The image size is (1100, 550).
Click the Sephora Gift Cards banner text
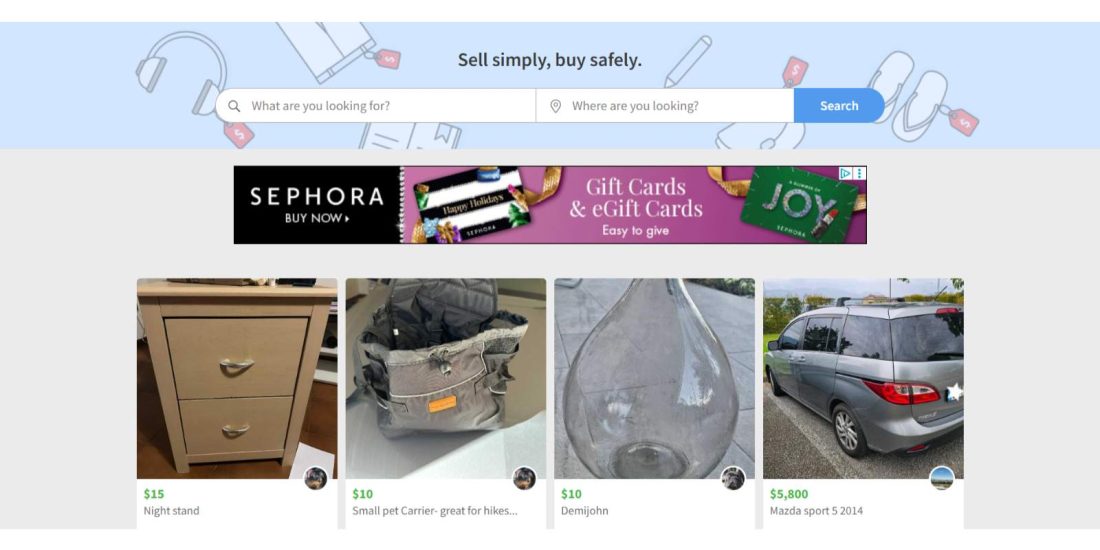(x=635, y=198)
